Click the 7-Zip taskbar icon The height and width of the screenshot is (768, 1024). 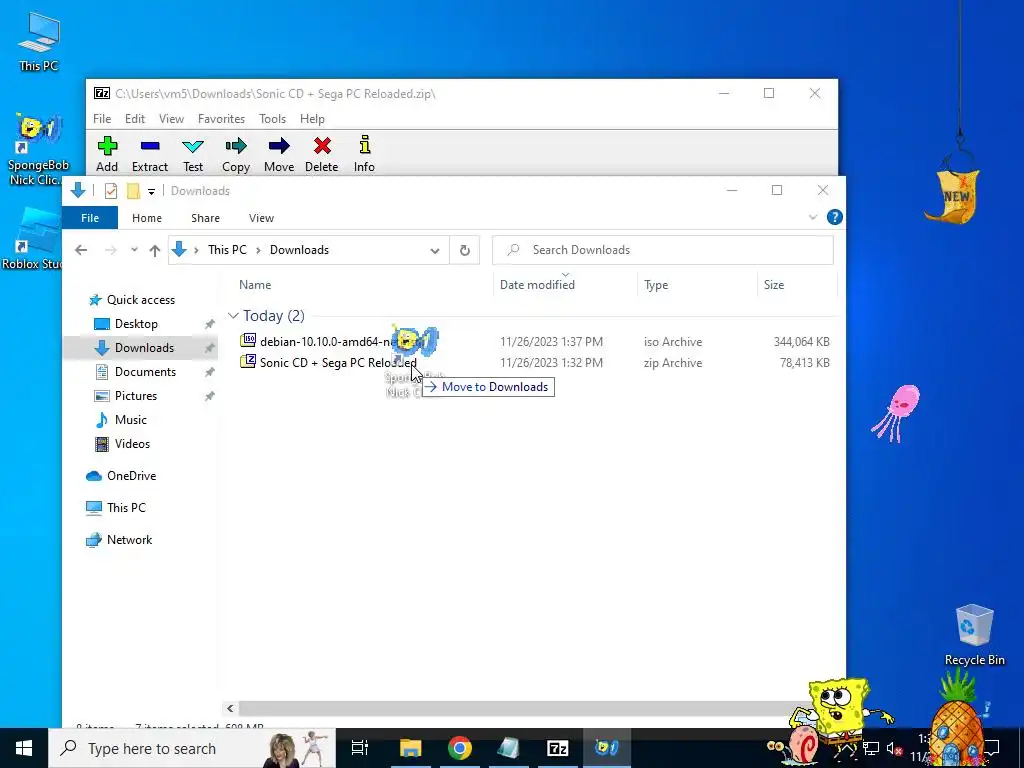pyautogui.click(x=557, y=748)
